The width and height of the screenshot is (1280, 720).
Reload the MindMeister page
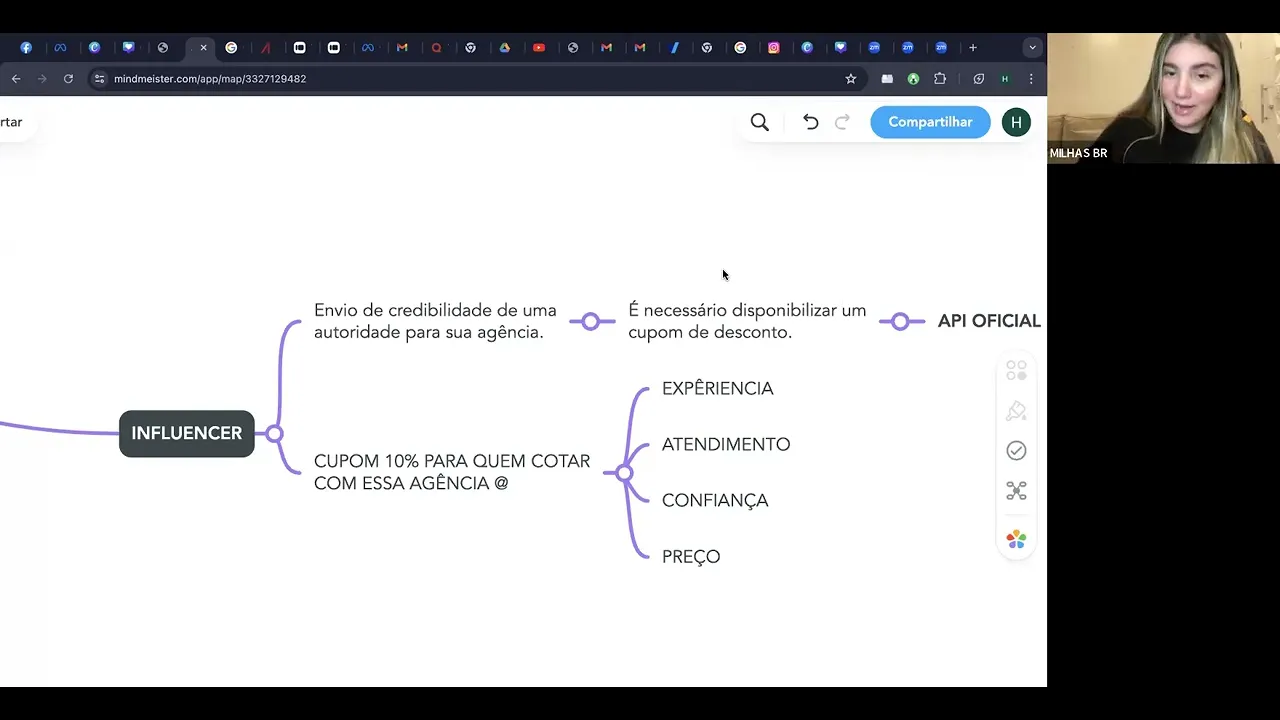click(x=68, y=79)
